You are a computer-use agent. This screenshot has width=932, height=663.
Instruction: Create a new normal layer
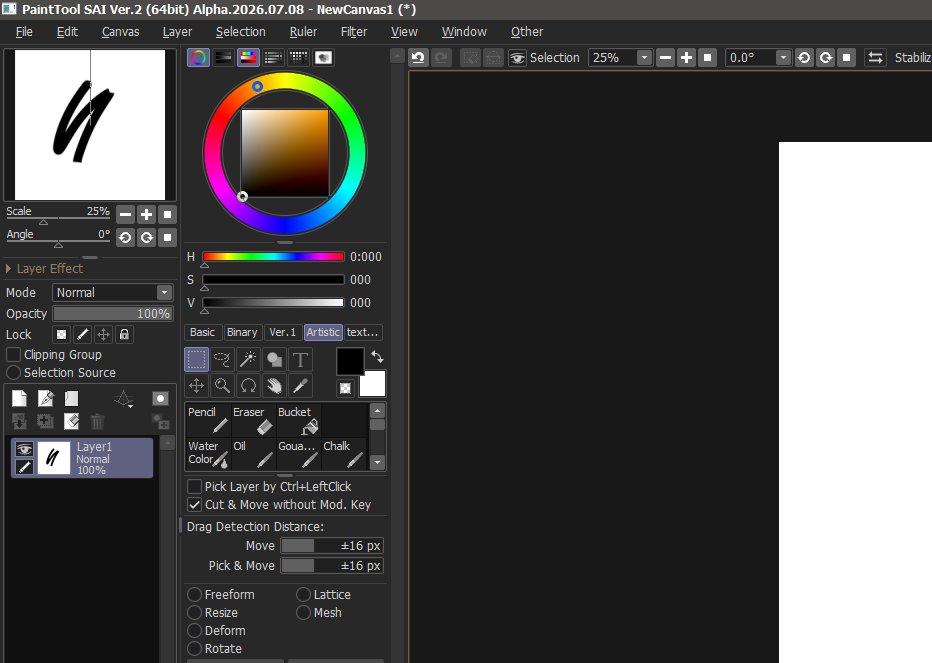click(19, 398)
